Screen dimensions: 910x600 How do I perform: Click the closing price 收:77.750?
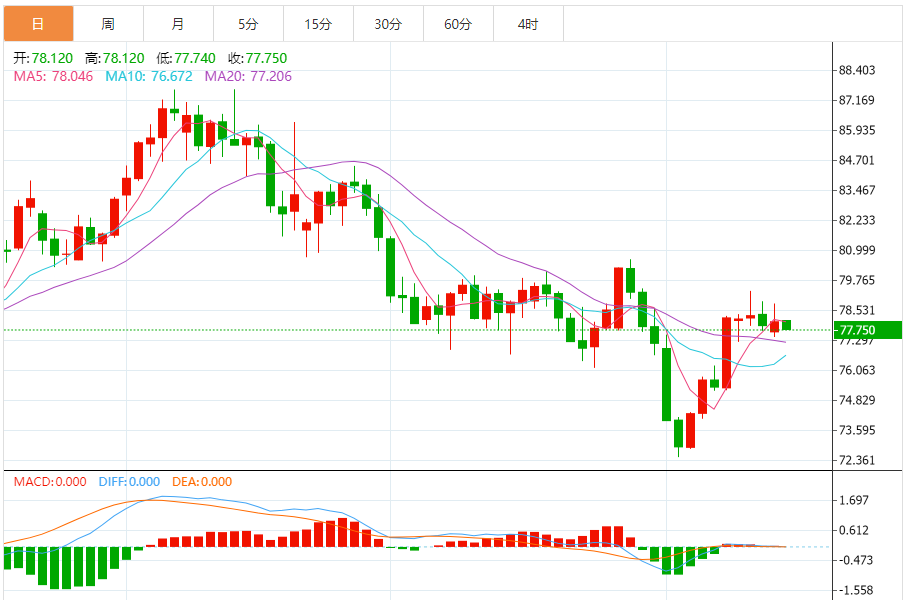(x=258, y=58)
